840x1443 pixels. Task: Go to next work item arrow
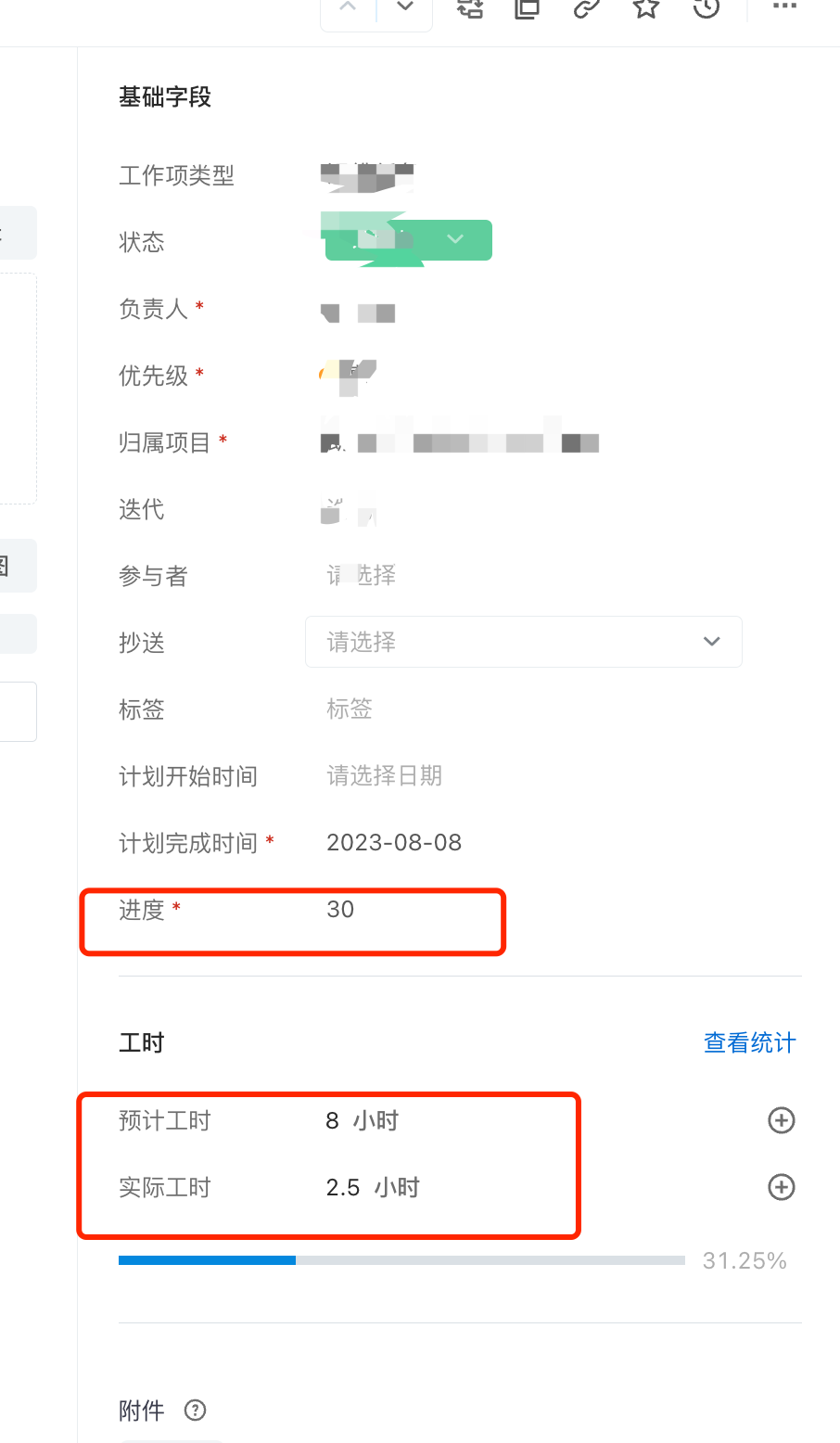click(405, 7)
